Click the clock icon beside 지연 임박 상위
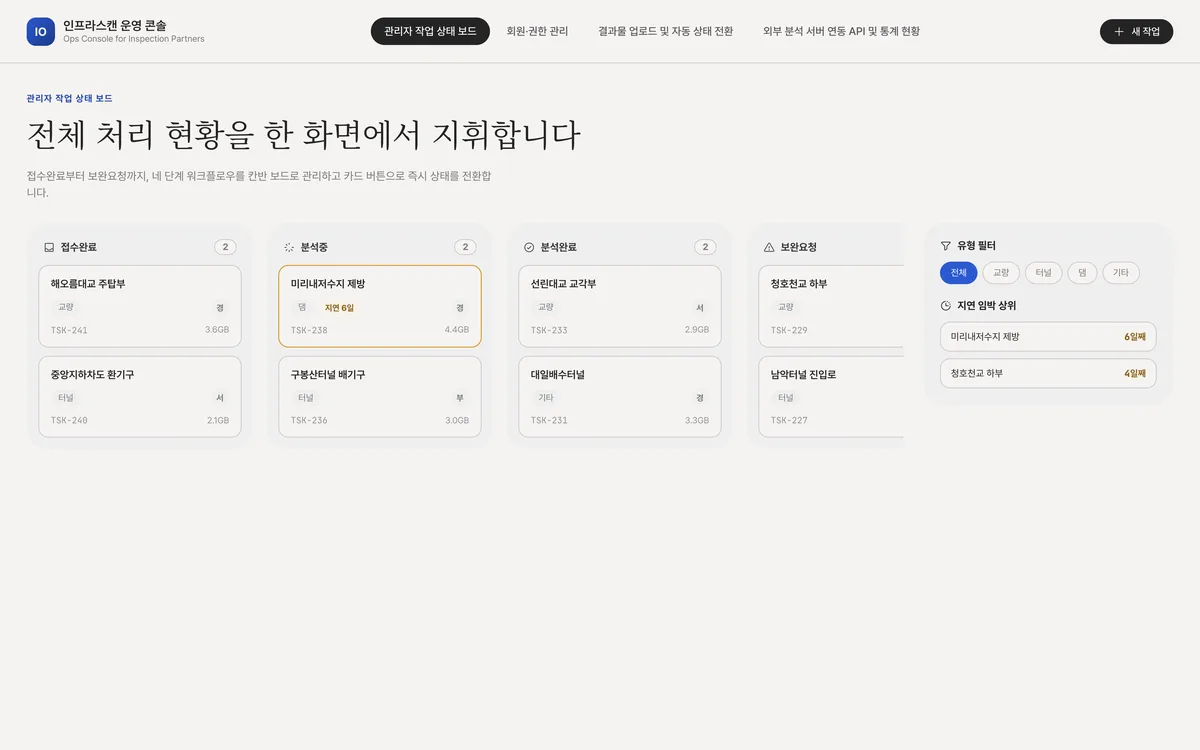This screenshot has height=750, width=1200. click(x=946, y=305)
